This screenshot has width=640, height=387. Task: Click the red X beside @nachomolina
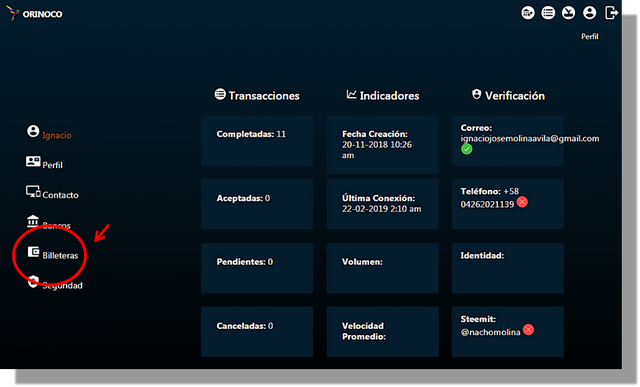[x=528, y=329]
